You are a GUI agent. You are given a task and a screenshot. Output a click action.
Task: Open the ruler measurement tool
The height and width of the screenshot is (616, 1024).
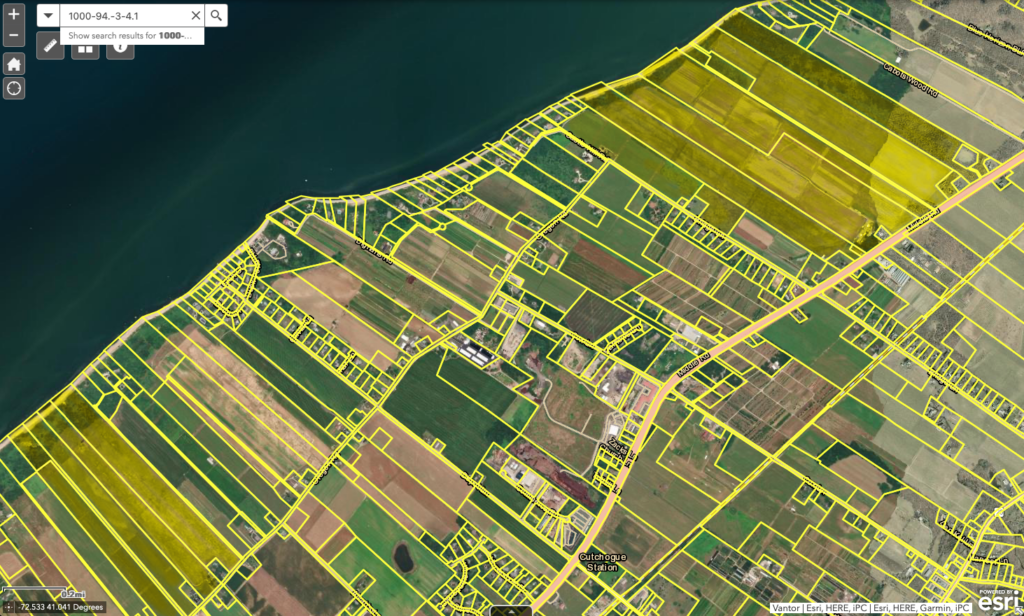click(51, 45)
